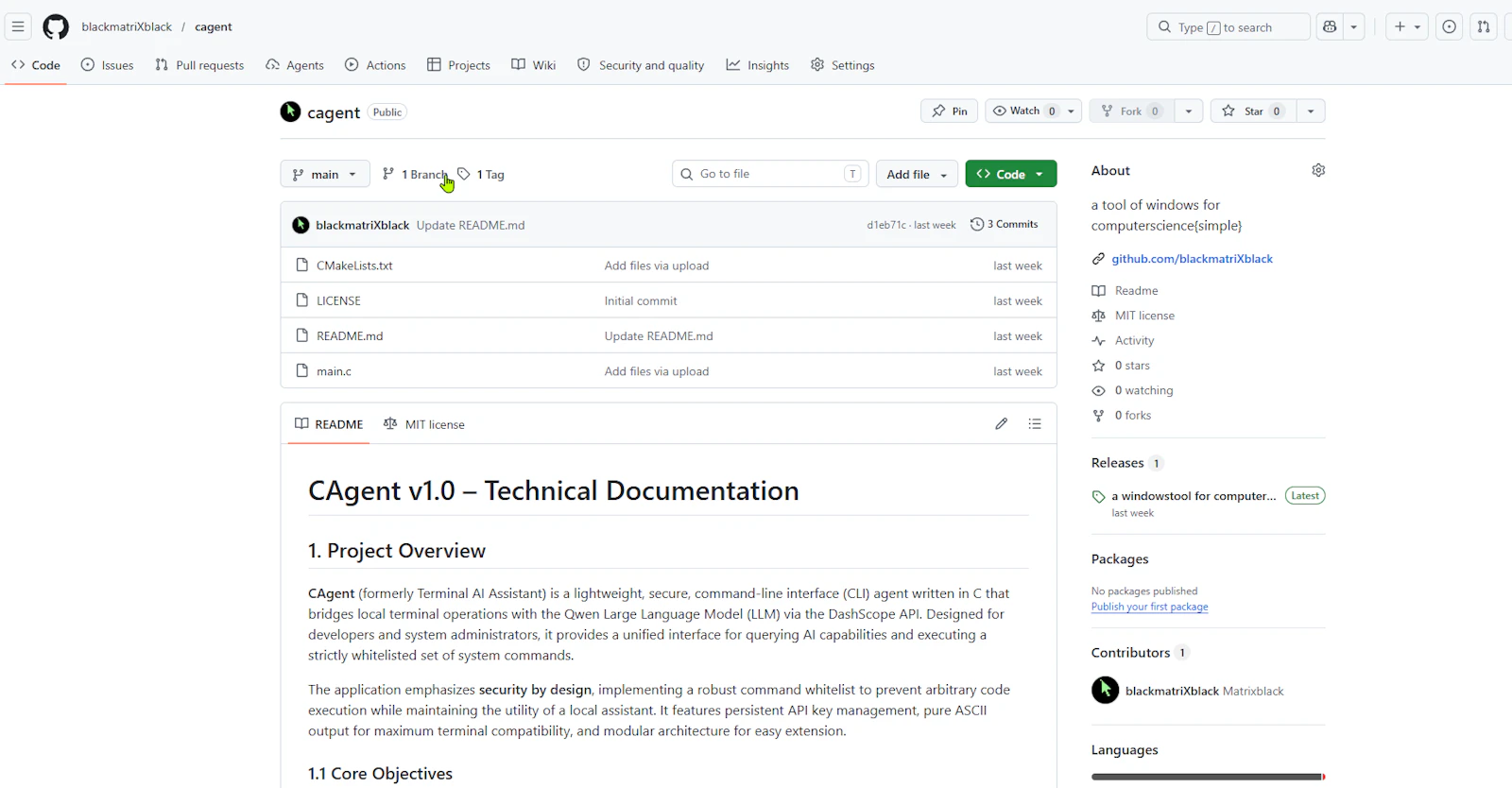
Task: Open the cagent repository breadcrumb
Action: pos(214,26)
